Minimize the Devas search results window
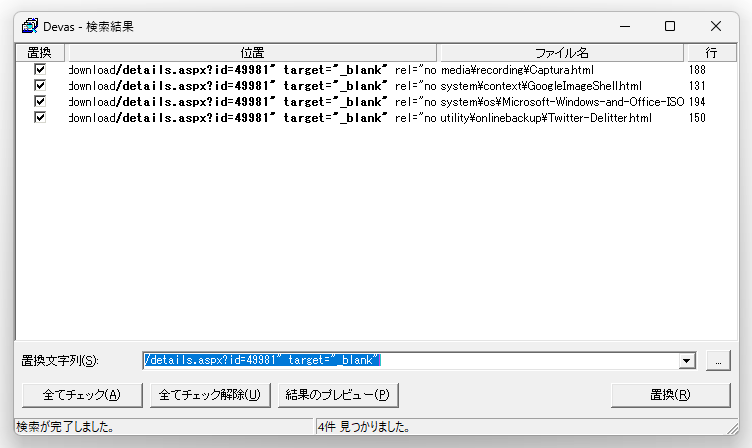 [x=624, y=26]
